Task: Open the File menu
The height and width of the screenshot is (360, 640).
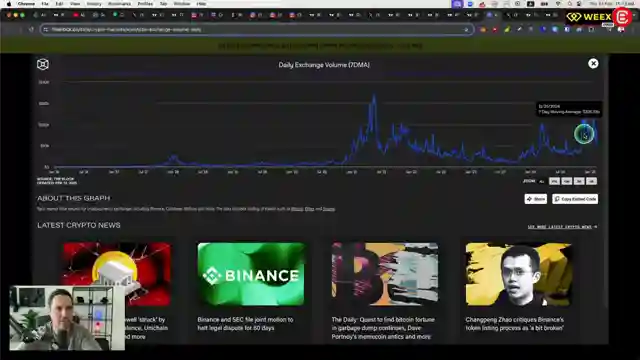Action: 45,4
